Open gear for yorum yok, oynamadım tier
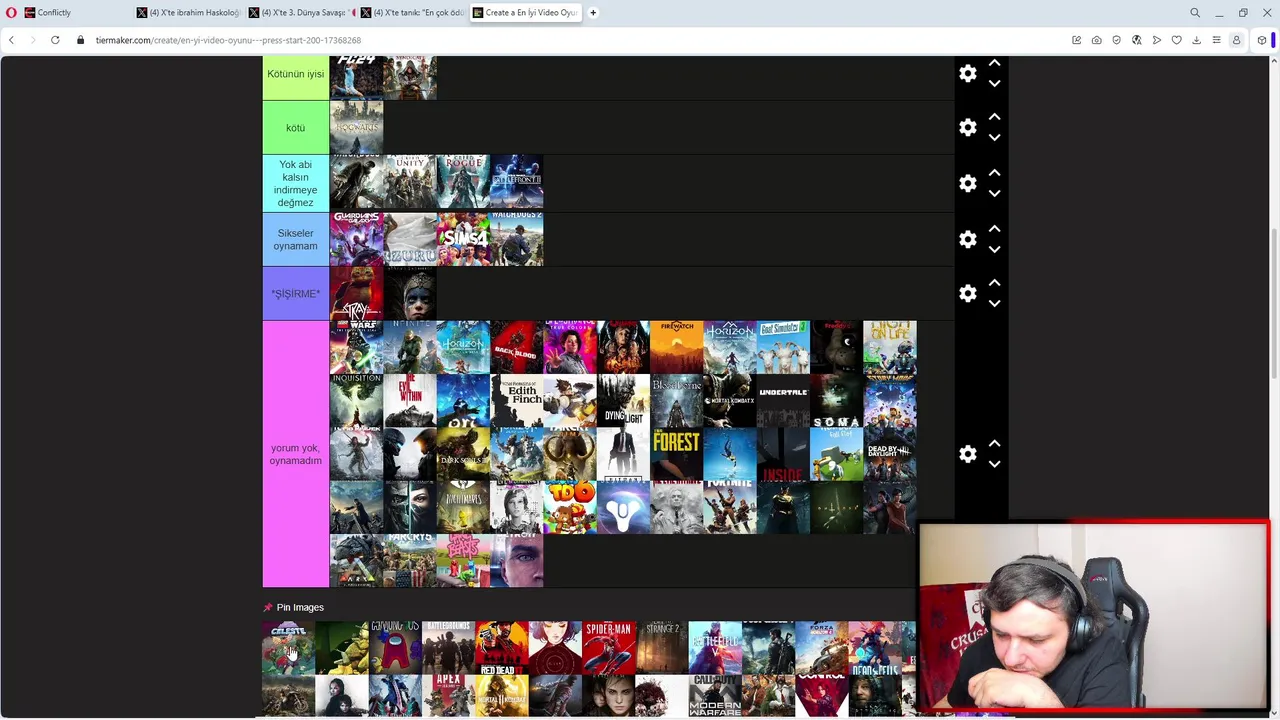Image resolution: width=1280 pixels, height=720 pixels. coord(967,454)
